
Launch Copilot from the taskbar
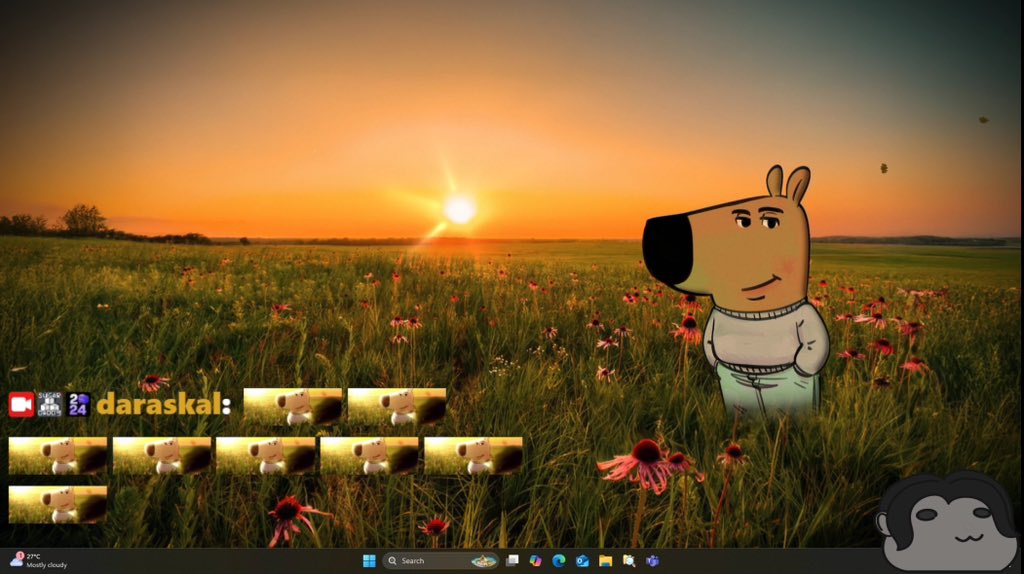(536, 561)
